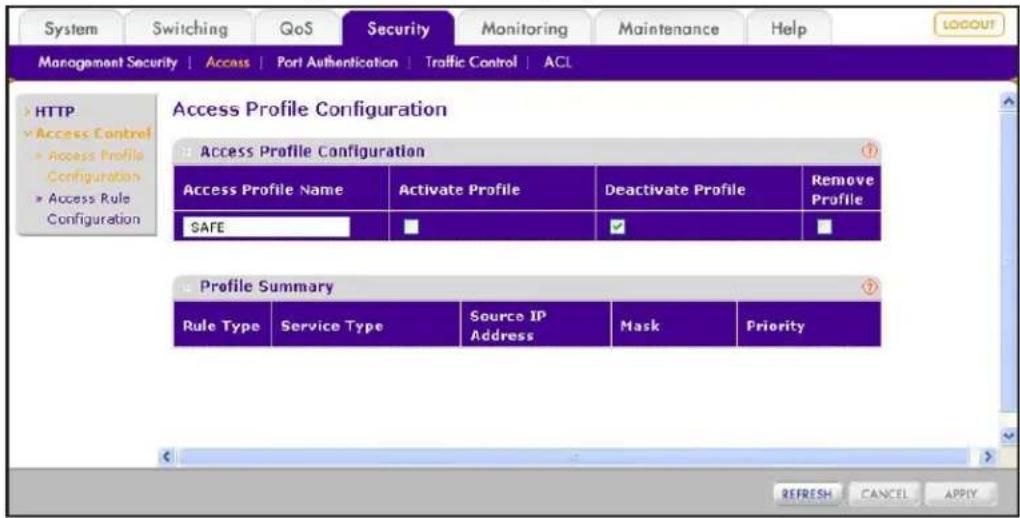This screenshot has width=1020, height=518.
Task: Click the APPLY button
Action: pos(961,494)
